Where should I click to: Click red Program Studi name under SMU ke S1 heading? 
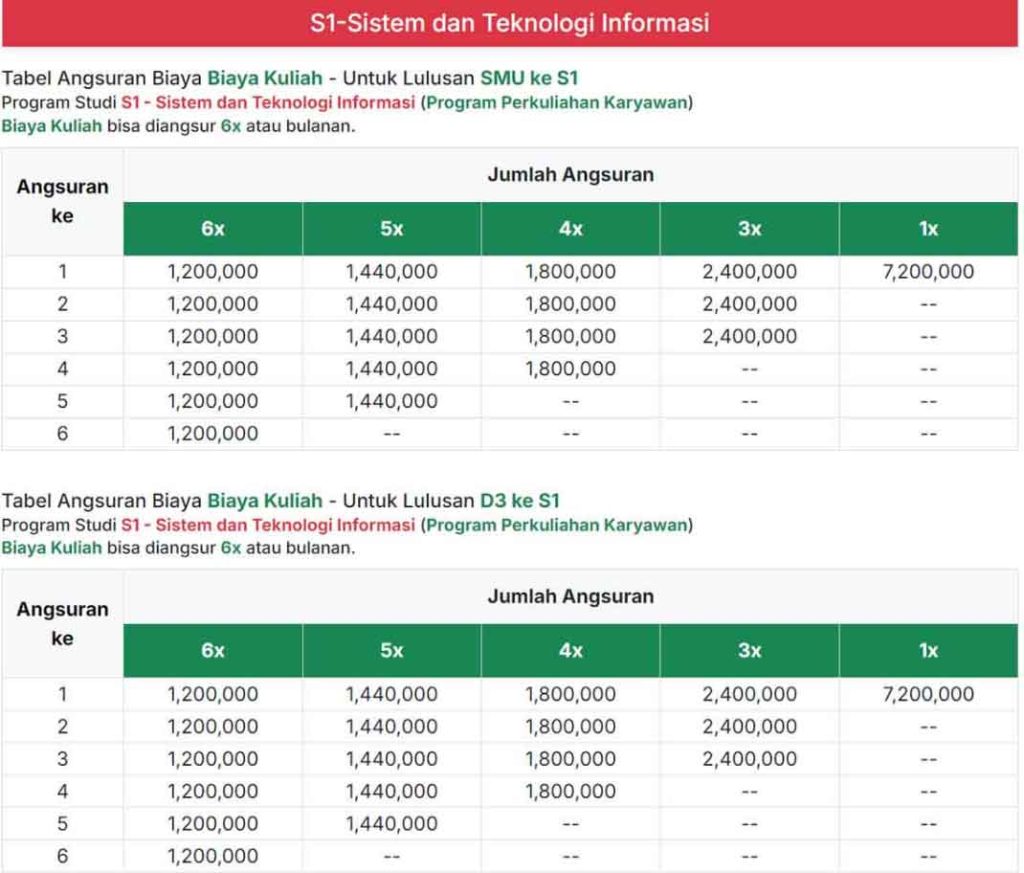tap(268, 103)
